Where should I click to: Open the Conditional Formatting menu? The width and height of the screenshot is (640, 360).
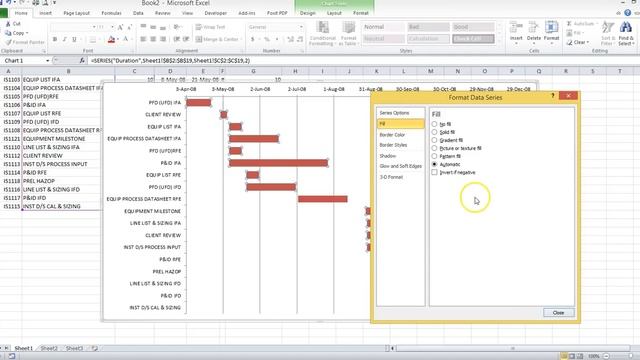322,33
